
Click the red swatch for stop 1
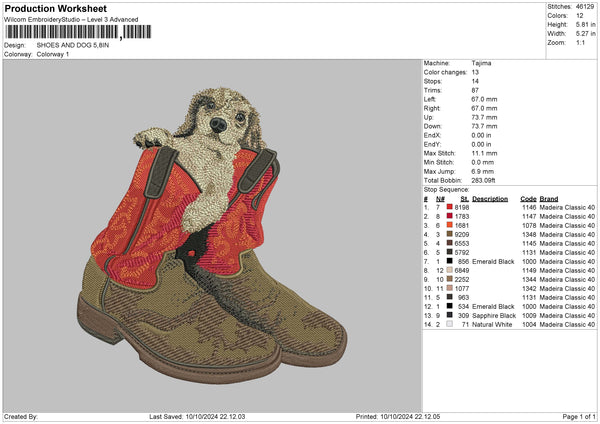pyautogui.click(x=450, y=206)
